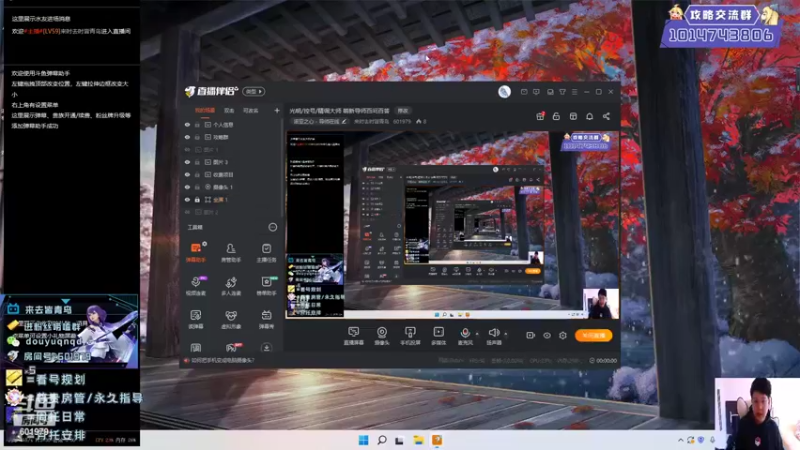Open the PK tool in toolbox bottom row
Image resolution: width=800 pixels, height=450 pixels.
(x=232, y=348)
